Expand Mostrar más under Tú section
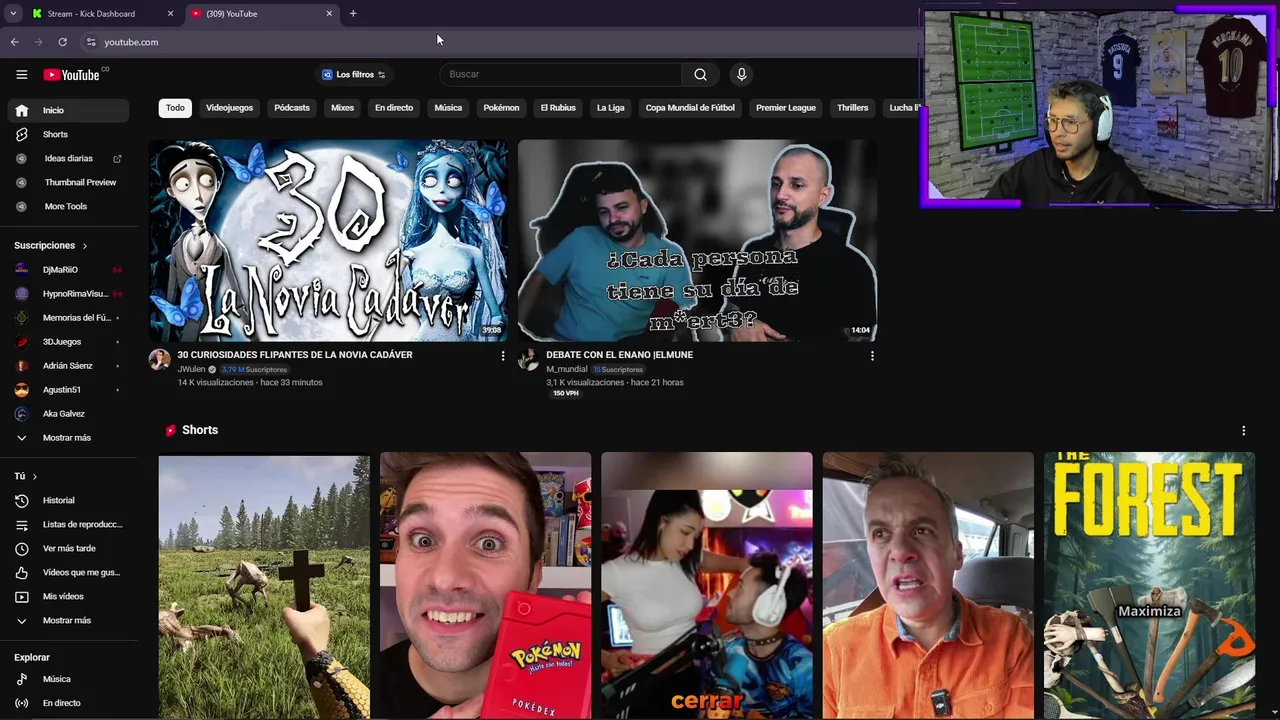The height and width of the screenshot is (720, 1280). 68,620
